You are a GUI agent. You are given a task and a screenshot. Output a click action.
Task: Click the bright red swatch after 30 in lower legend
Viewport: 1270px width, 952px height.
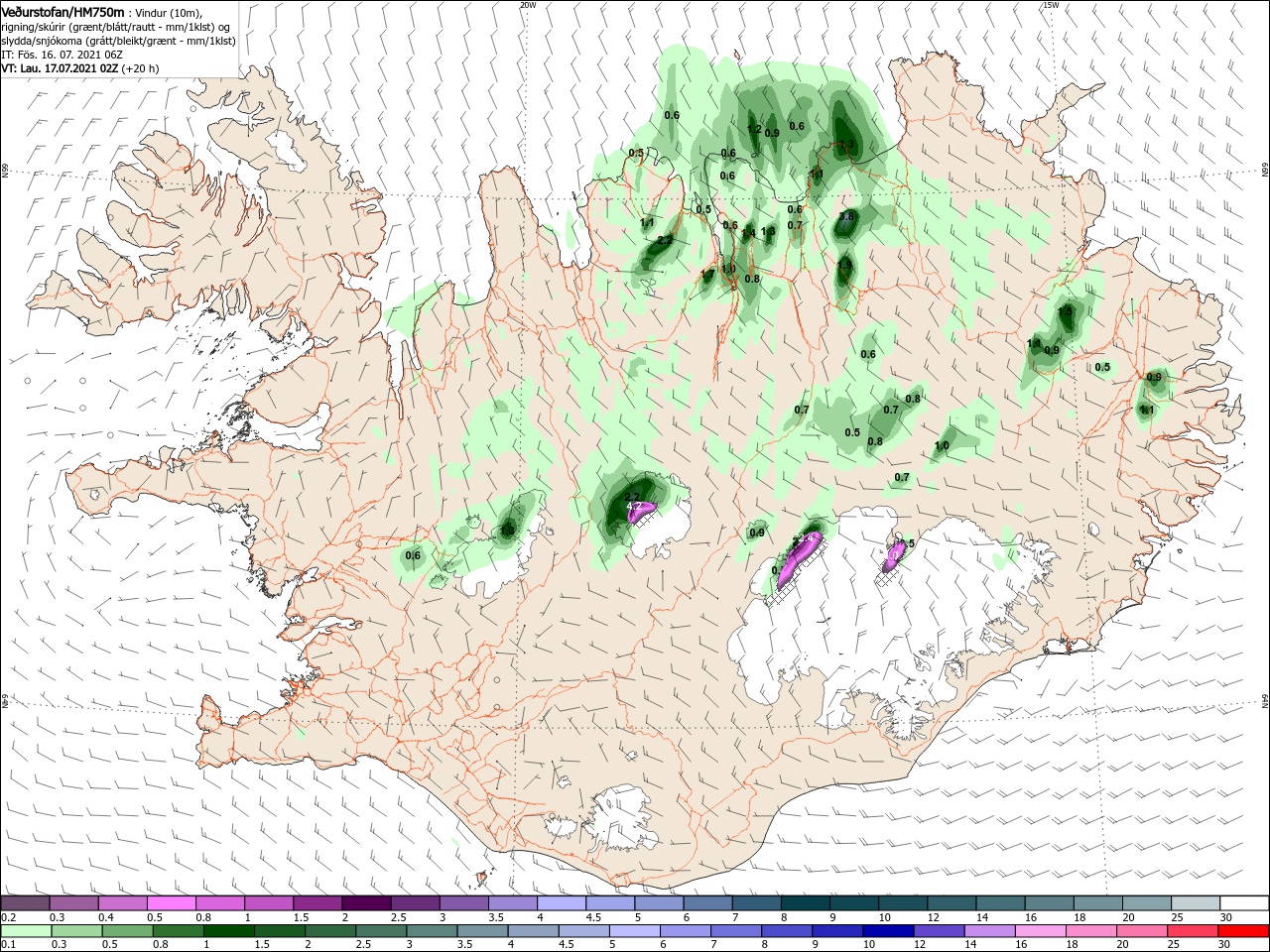click(1244, 931)
